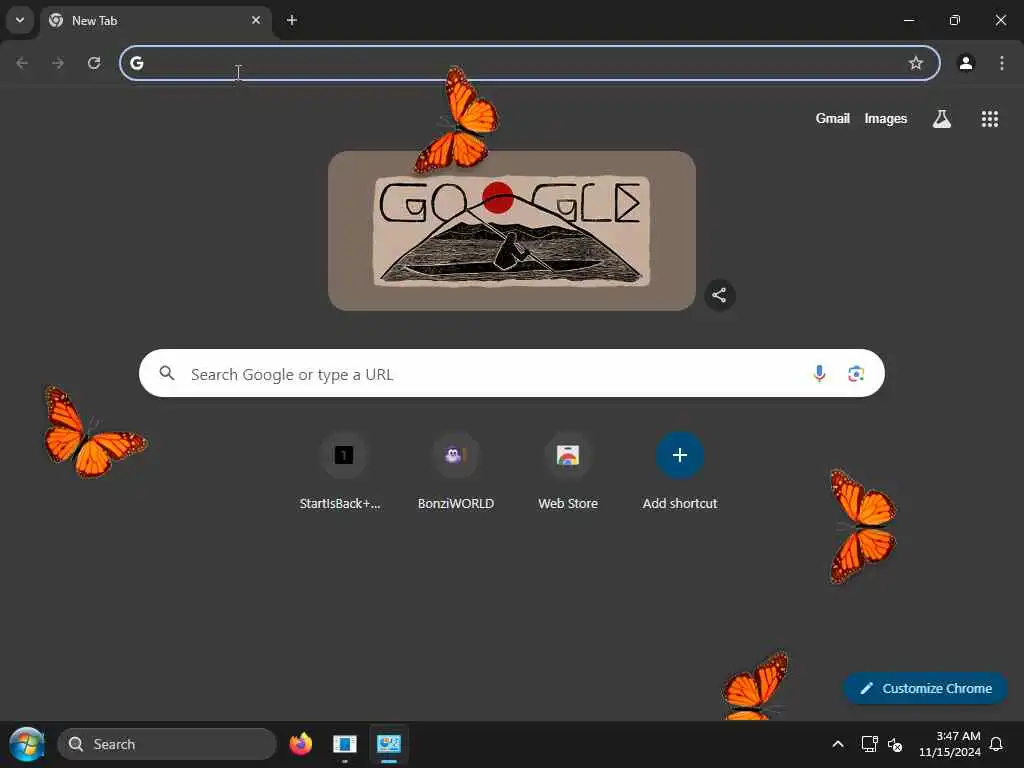Screen dimensions: 1024x768
Task: Open the Chrome three-dot menu
Action: [1002, 63]
